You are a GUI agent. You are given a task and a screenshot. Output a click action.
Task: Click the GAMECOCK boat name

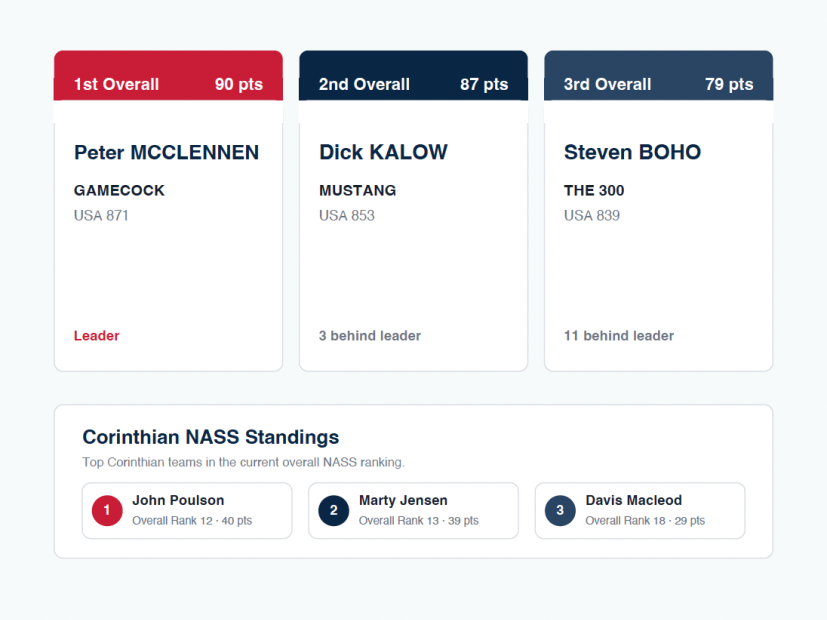pos(119,190)
